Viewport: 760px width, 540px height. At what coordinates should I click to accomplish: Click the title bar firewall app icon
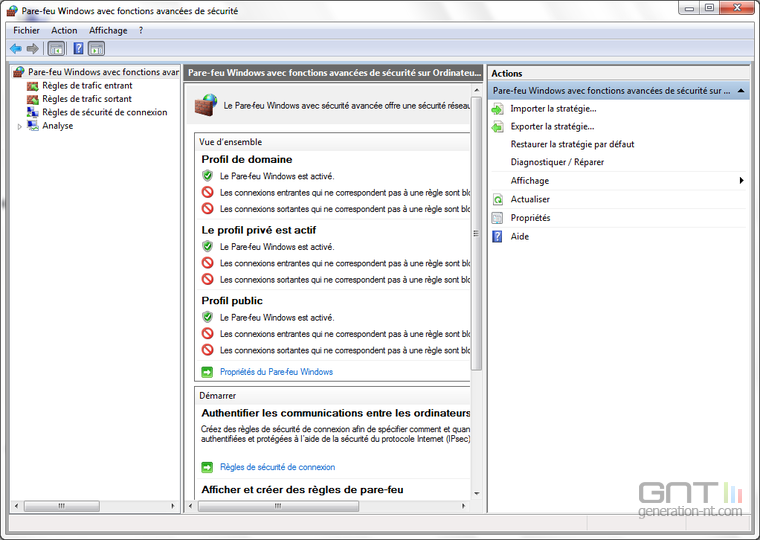[x=12, y=11]
